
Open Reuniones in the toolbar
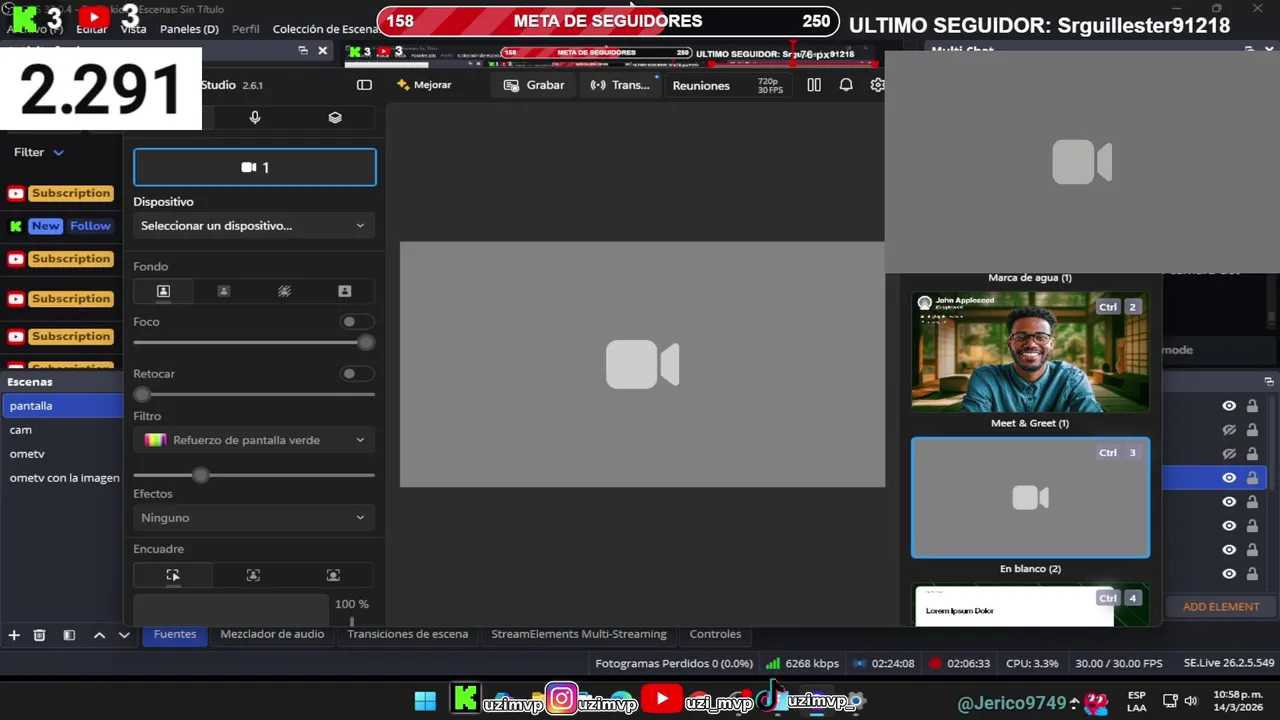click(x=701, y=85)
